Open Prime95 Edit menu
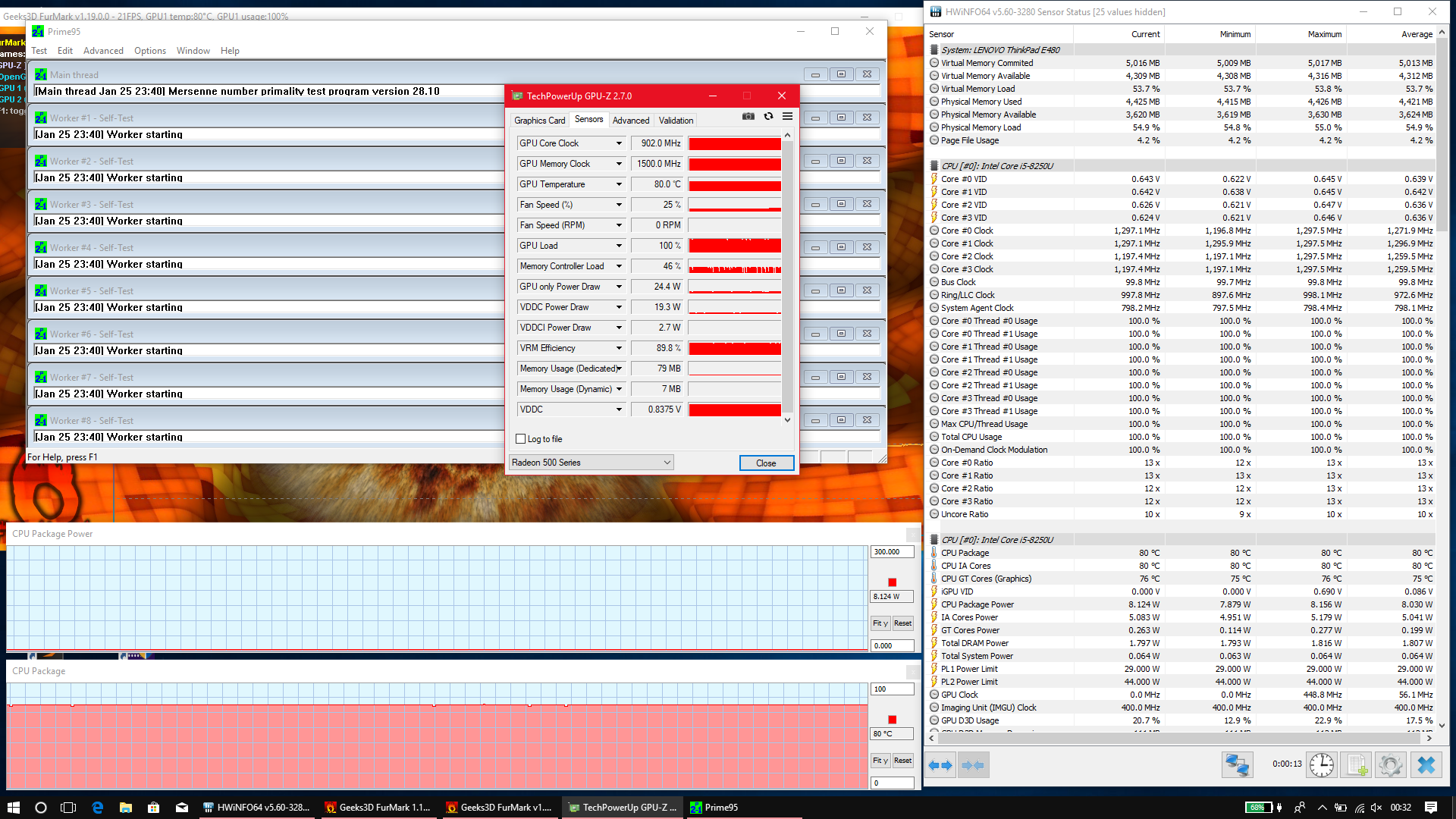This screenshot has height=819, width=1456. point(65,51)
